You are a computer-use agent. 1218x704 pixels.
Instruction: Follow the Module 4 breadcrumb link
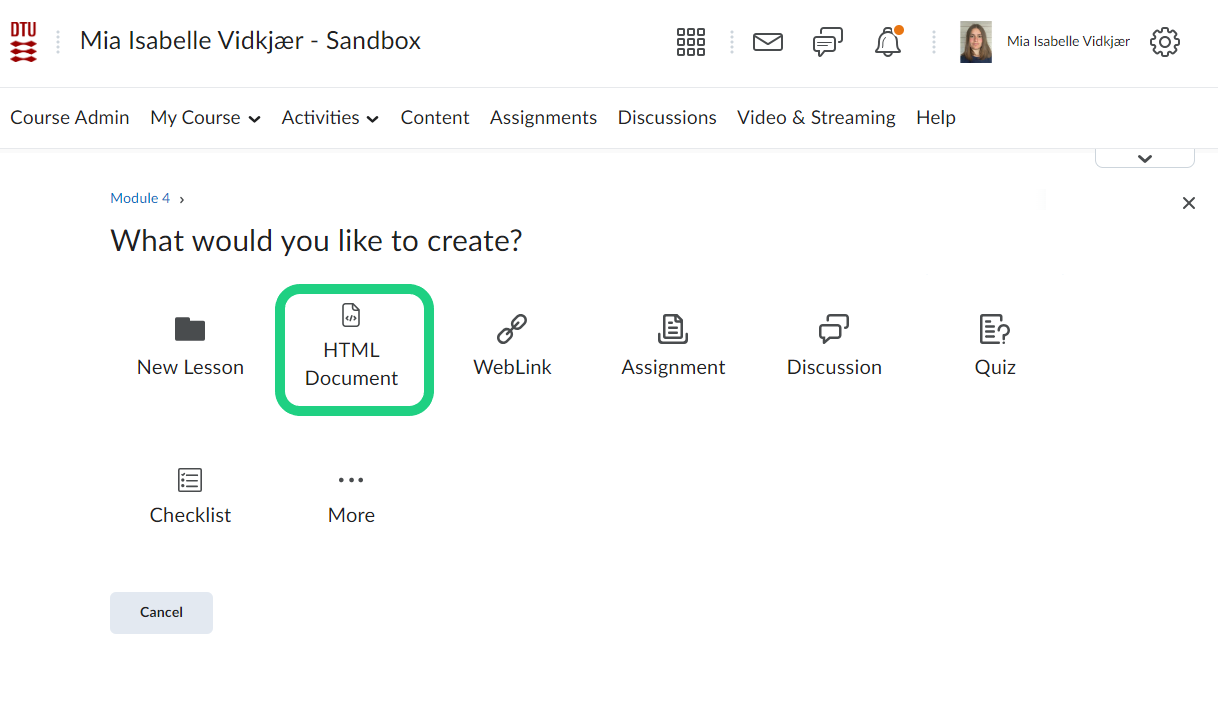(x=140, y=198)
